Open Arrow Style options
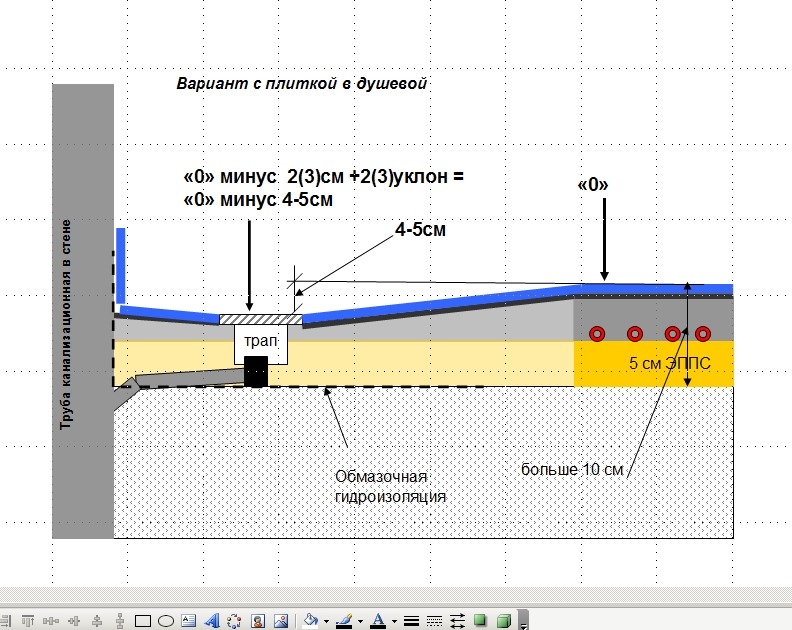 (x=457, y=621)
